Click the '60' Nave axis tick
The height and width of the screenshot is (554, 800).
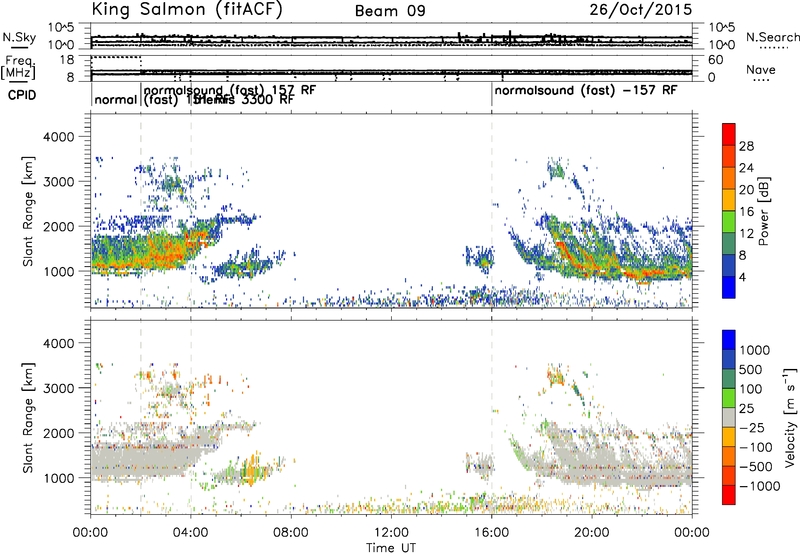[x=715, y=60]
